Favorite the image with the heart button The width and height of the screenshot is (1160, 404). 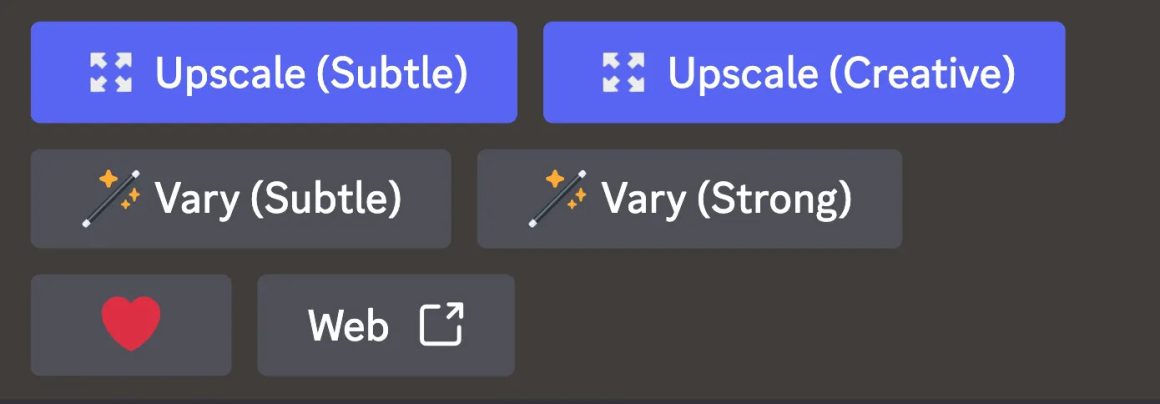[131, 325]
